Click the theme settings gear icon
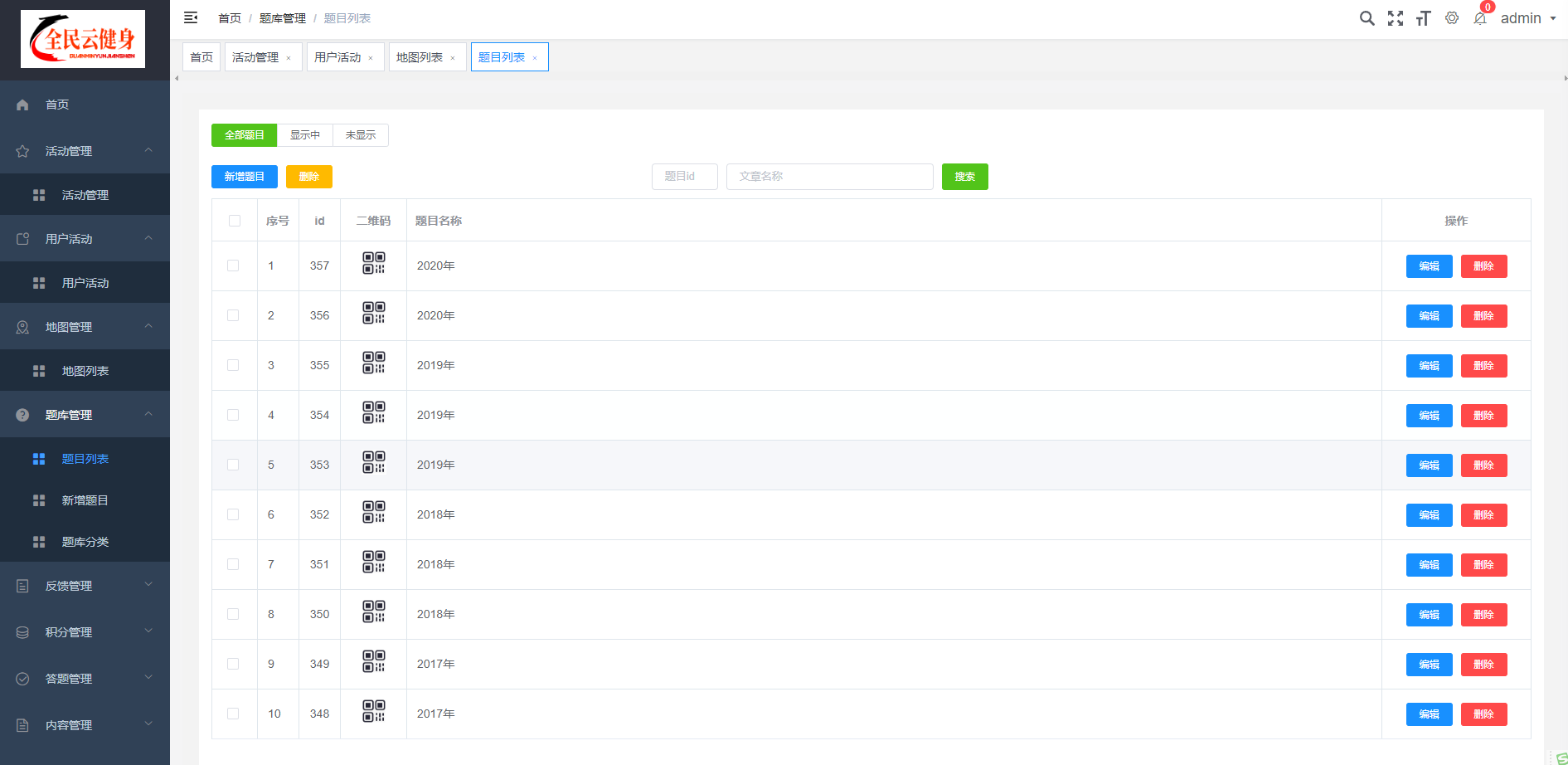Screen dimensions: 1568x765 pos(1452,18)
